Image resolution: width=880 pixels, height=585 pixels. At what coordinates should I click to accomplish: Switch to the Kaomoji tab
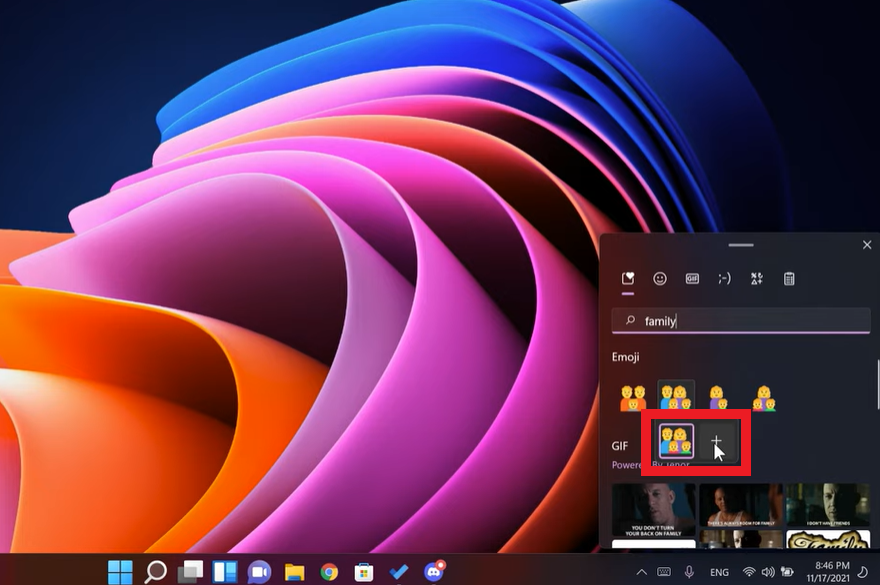[726, 278]
